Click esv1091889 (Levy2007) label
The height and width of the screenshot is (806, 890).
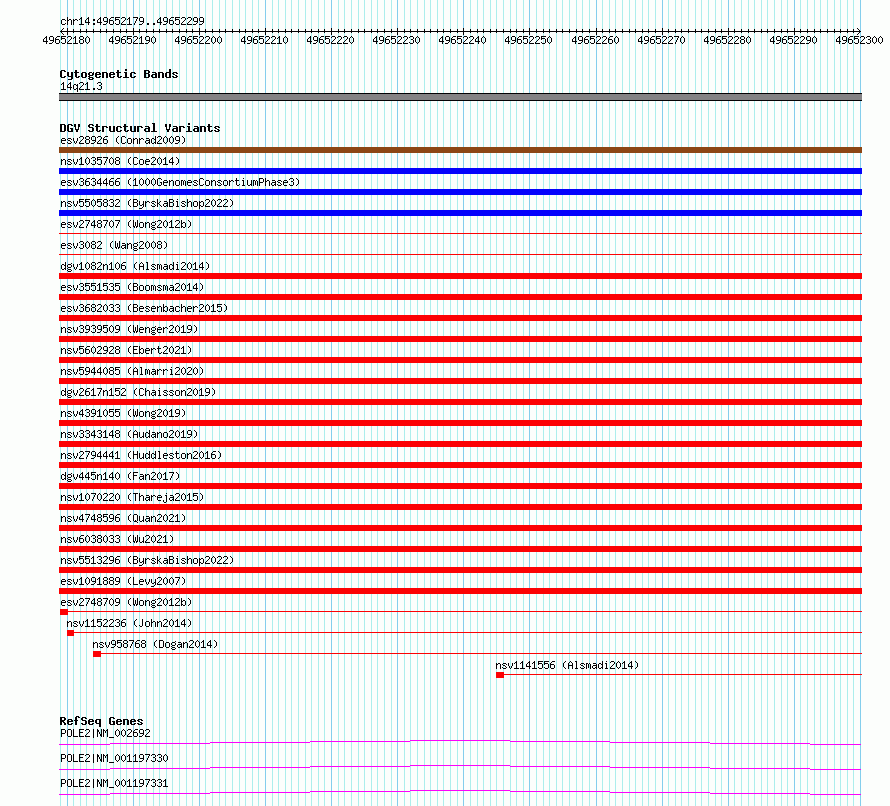[123, 581]
